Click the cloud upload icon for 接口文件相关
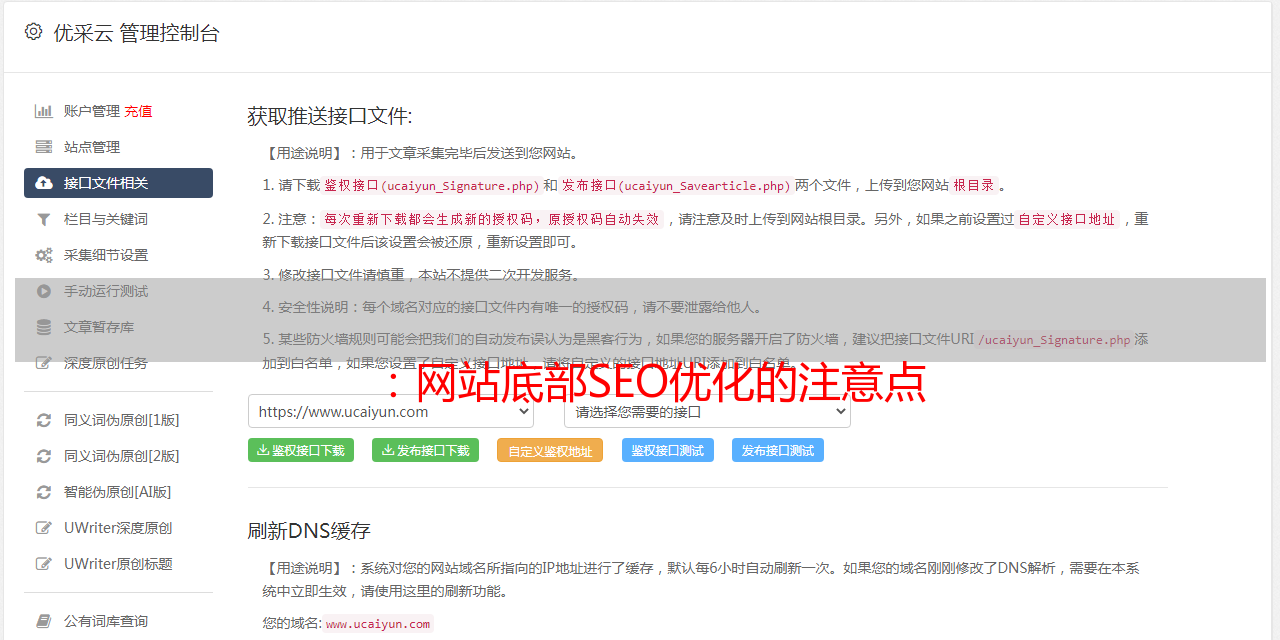Screen dimensions: 1280x640 pos(44,183)
